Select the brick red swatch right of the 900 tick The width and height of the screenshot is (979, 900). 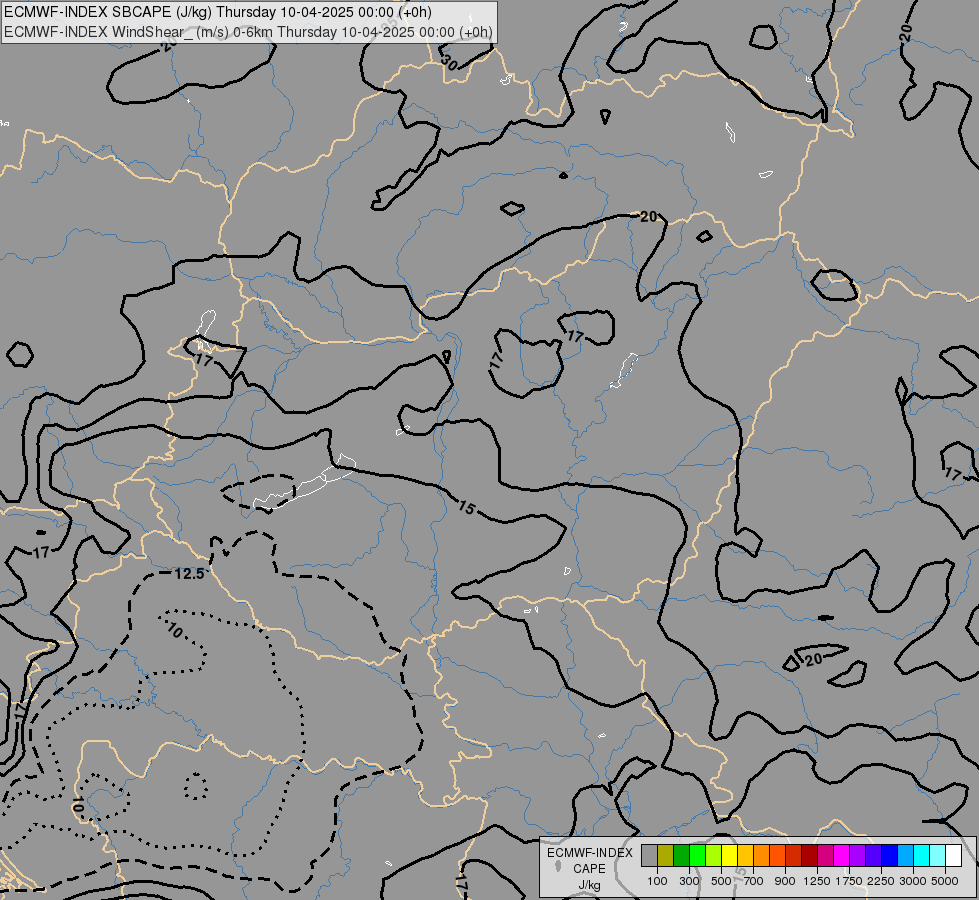click(794, 856)
